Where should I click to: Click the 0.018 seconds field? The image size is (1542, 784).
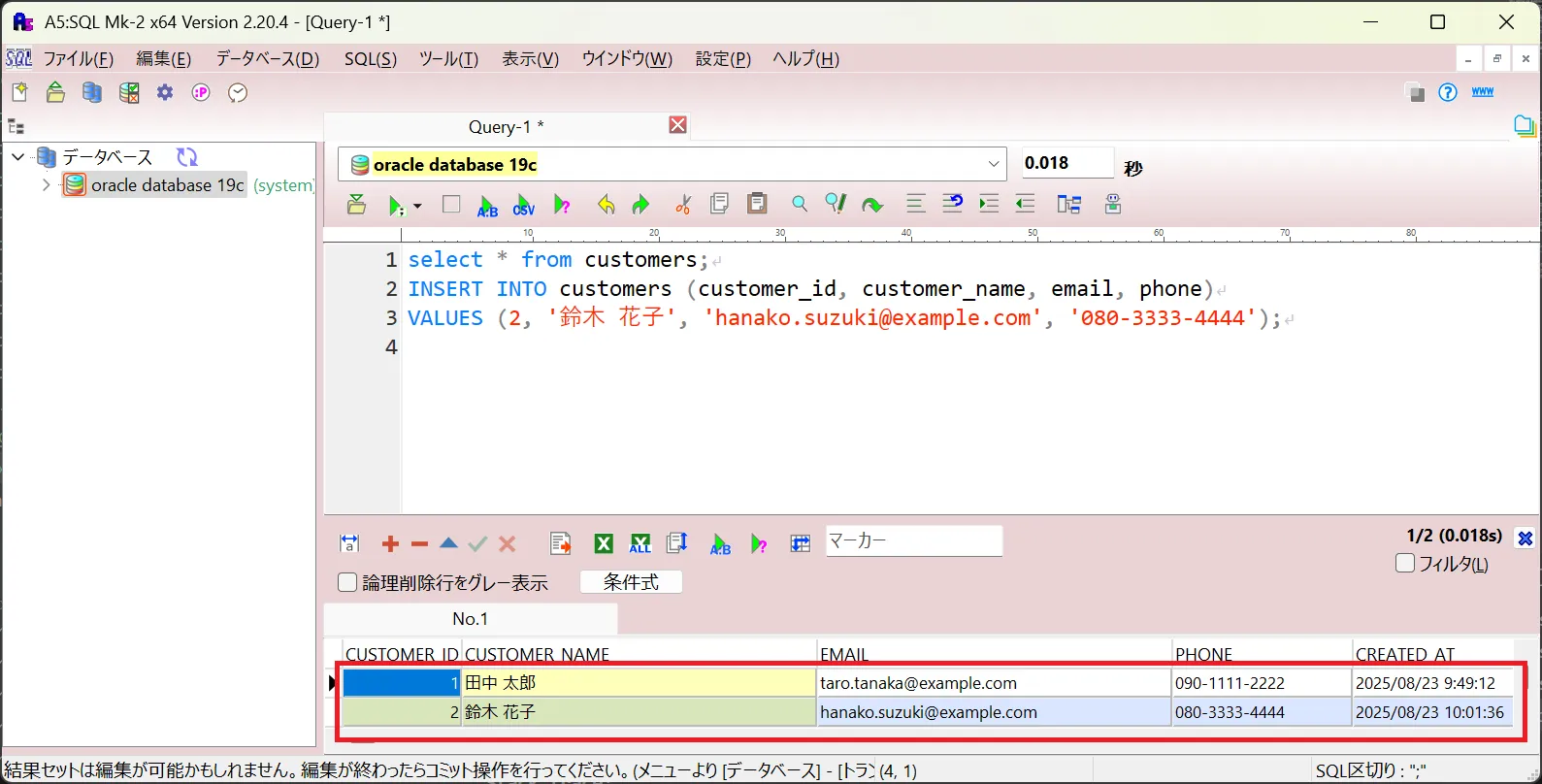pyautogui.click(x=1067, y=163)
